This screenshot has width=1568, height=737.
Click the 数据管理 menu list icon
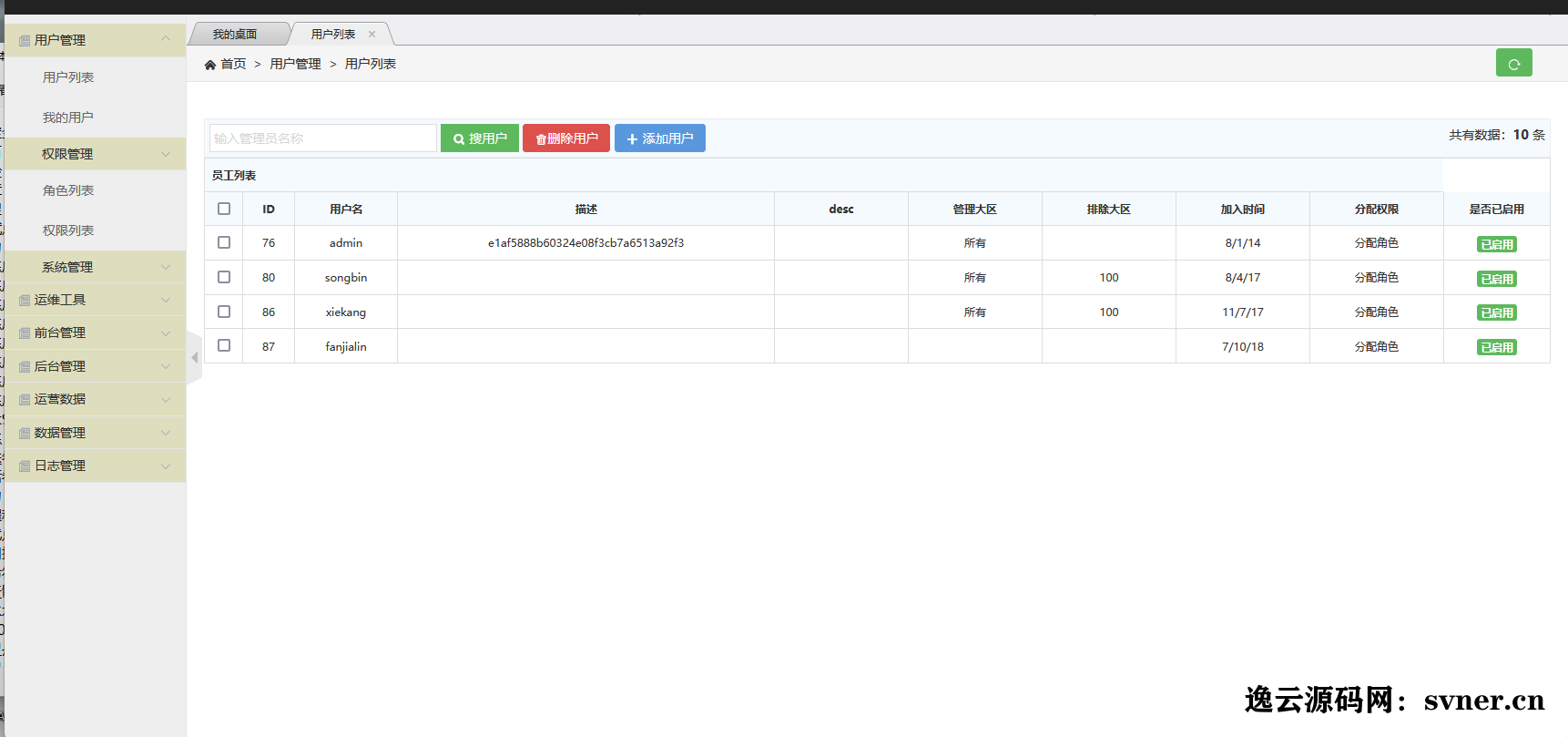click(x=25, y=434)
